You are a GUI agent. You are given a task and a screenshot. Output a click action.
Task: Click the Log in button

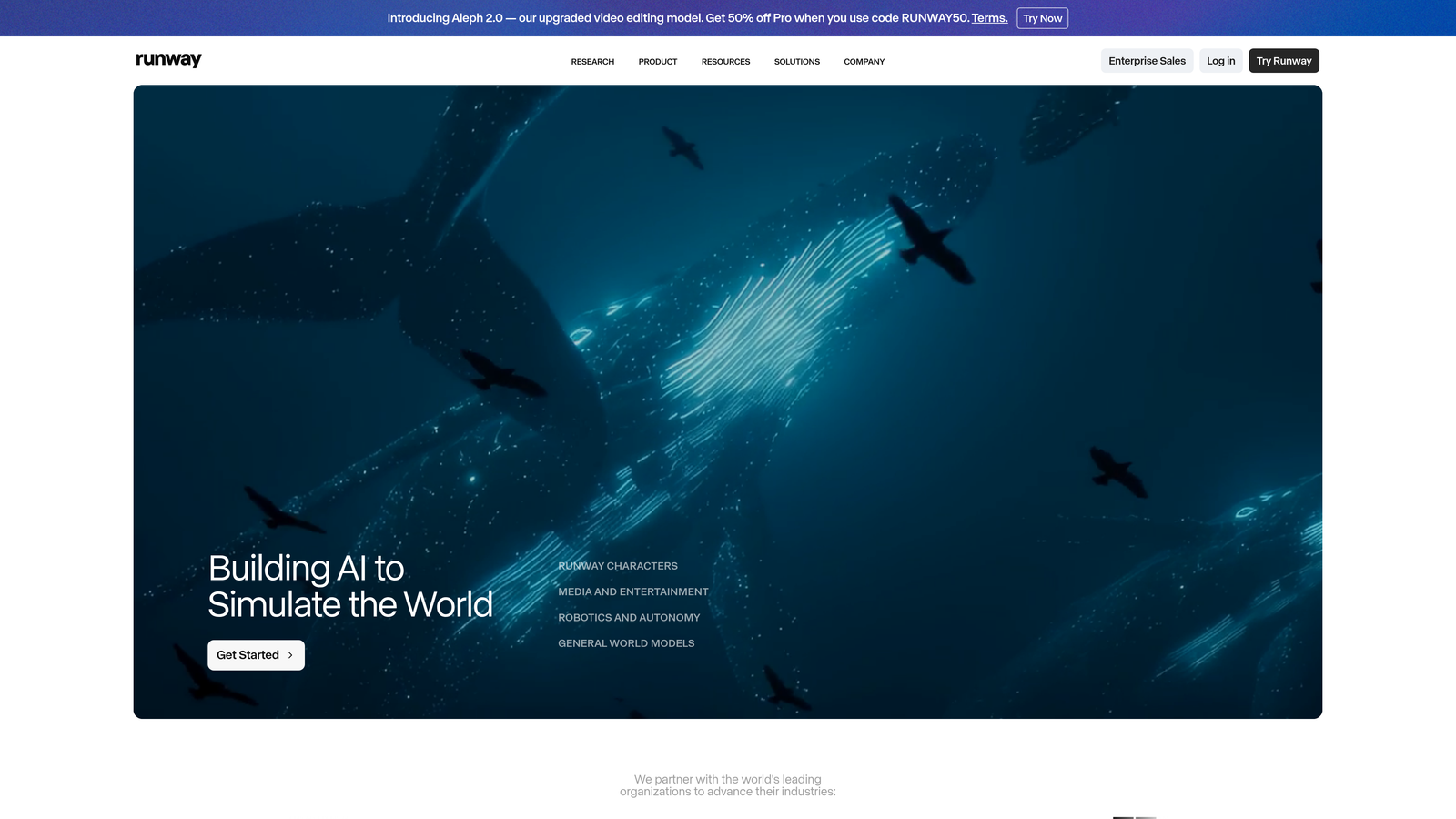(1220, 61)
